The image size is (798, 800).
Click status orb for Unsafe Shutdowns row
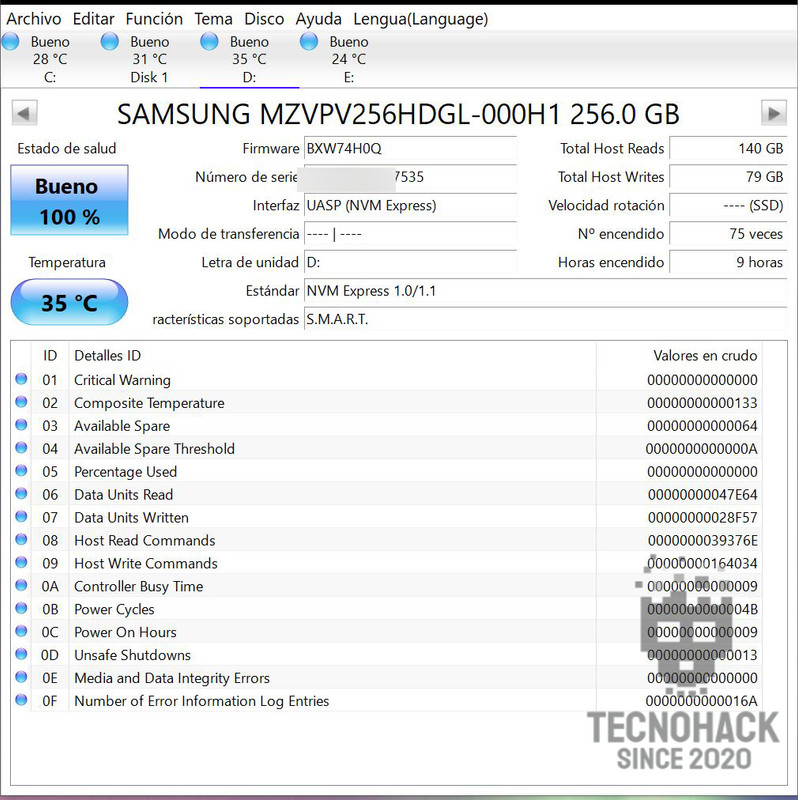pyautogui.click(x=21, y=654)
